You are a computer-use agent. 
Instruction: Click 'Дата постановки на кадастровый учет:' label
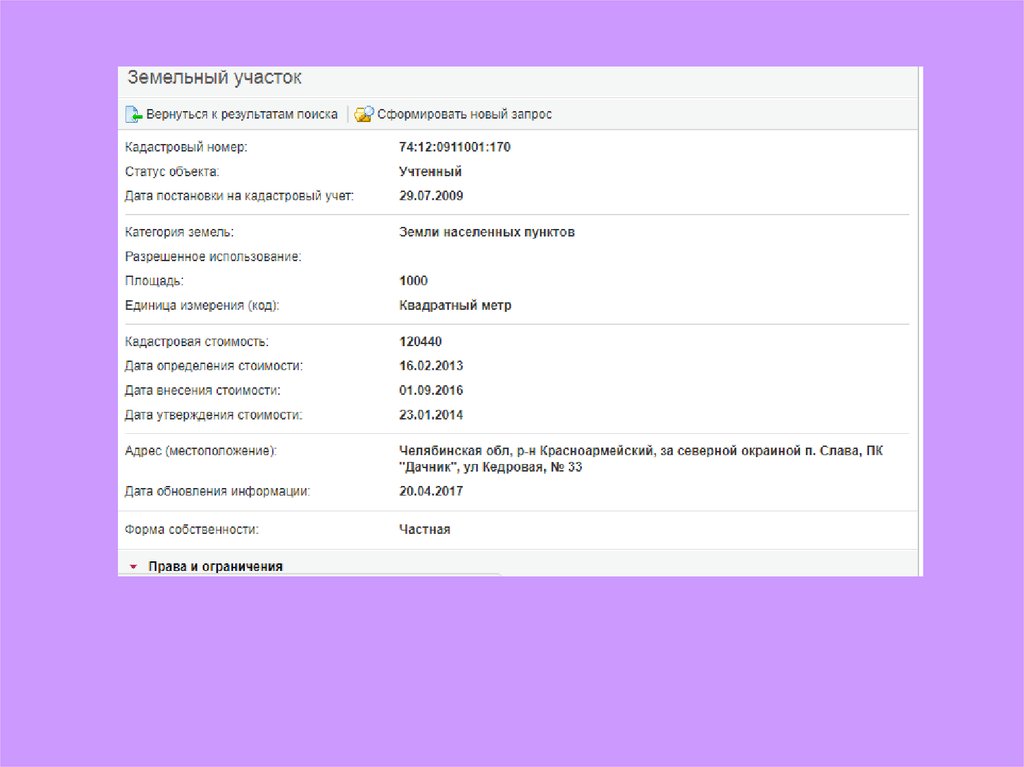click(239, 196)
